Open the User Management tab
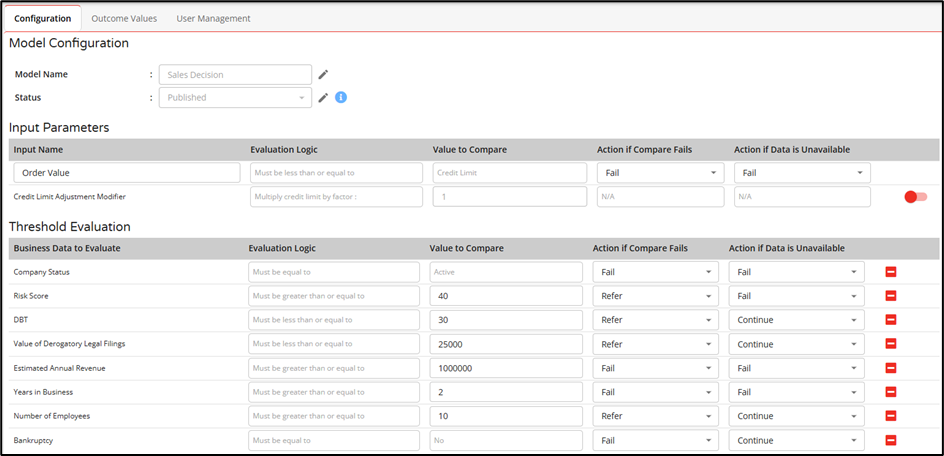Screen dimensions: 944x456 [x=213, y=18]
